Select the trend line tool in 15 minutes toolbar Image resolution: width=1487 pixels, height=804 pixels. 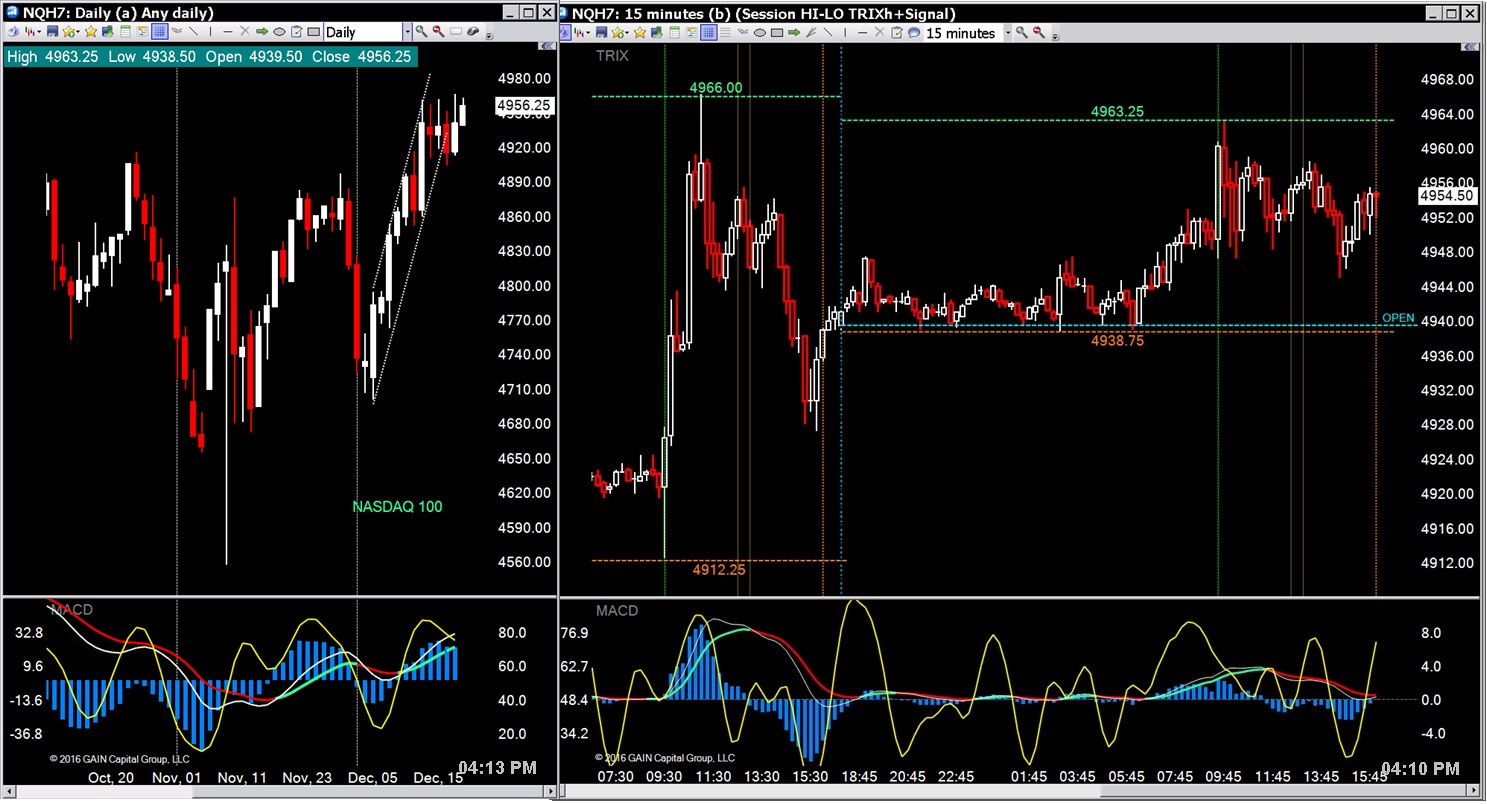pos(828,32)
